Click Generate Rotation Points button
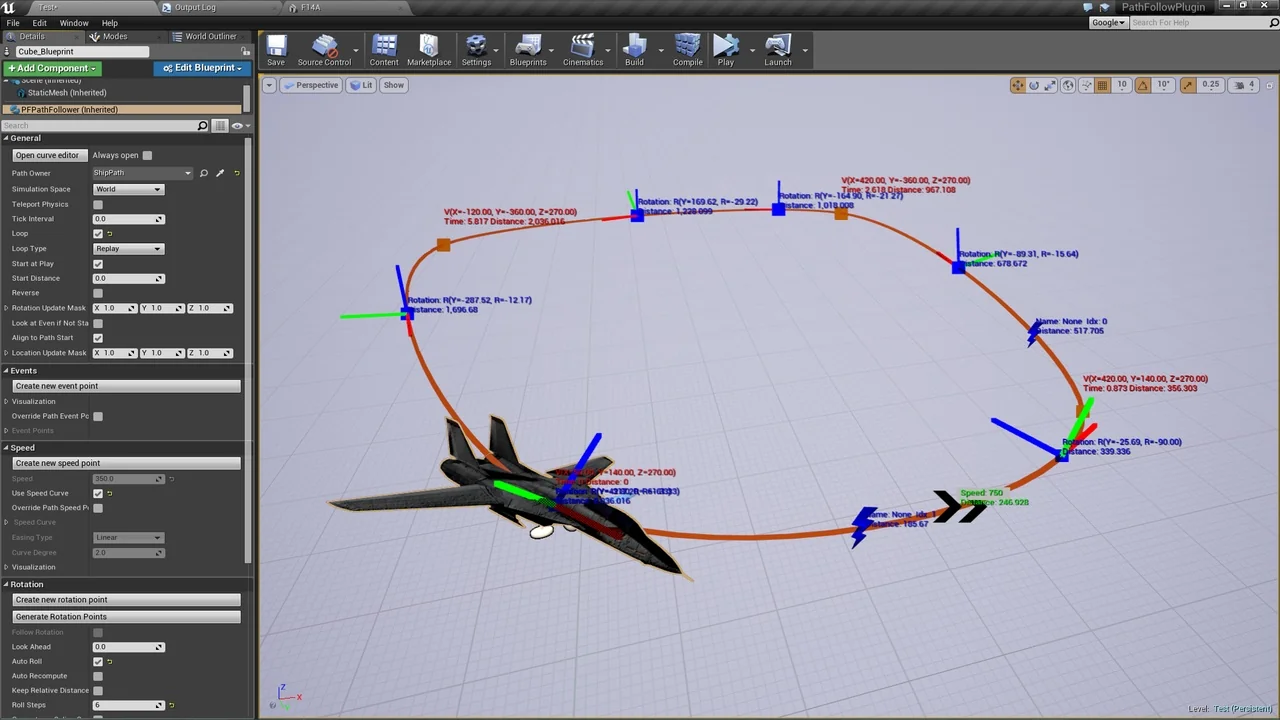Image resolution: width=1280 pixels, height=720 pixels. click(61, 617)
